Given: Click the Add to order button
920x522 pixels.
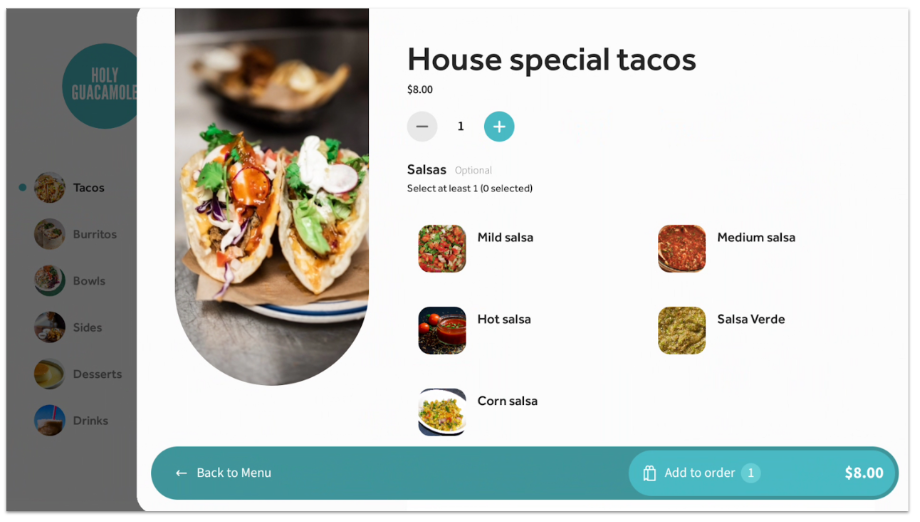Looking at the screenshot, I should tap(763, 473).
